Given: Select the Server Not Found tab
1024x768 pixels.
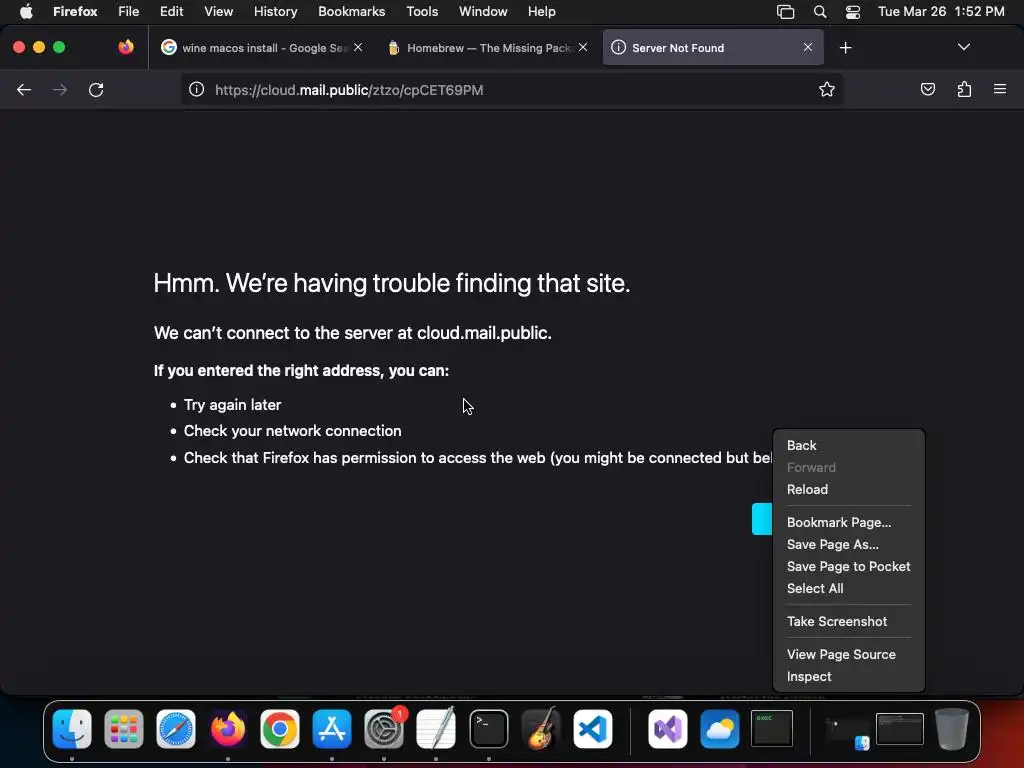Looking at the screenshot, I should (713, 47).
